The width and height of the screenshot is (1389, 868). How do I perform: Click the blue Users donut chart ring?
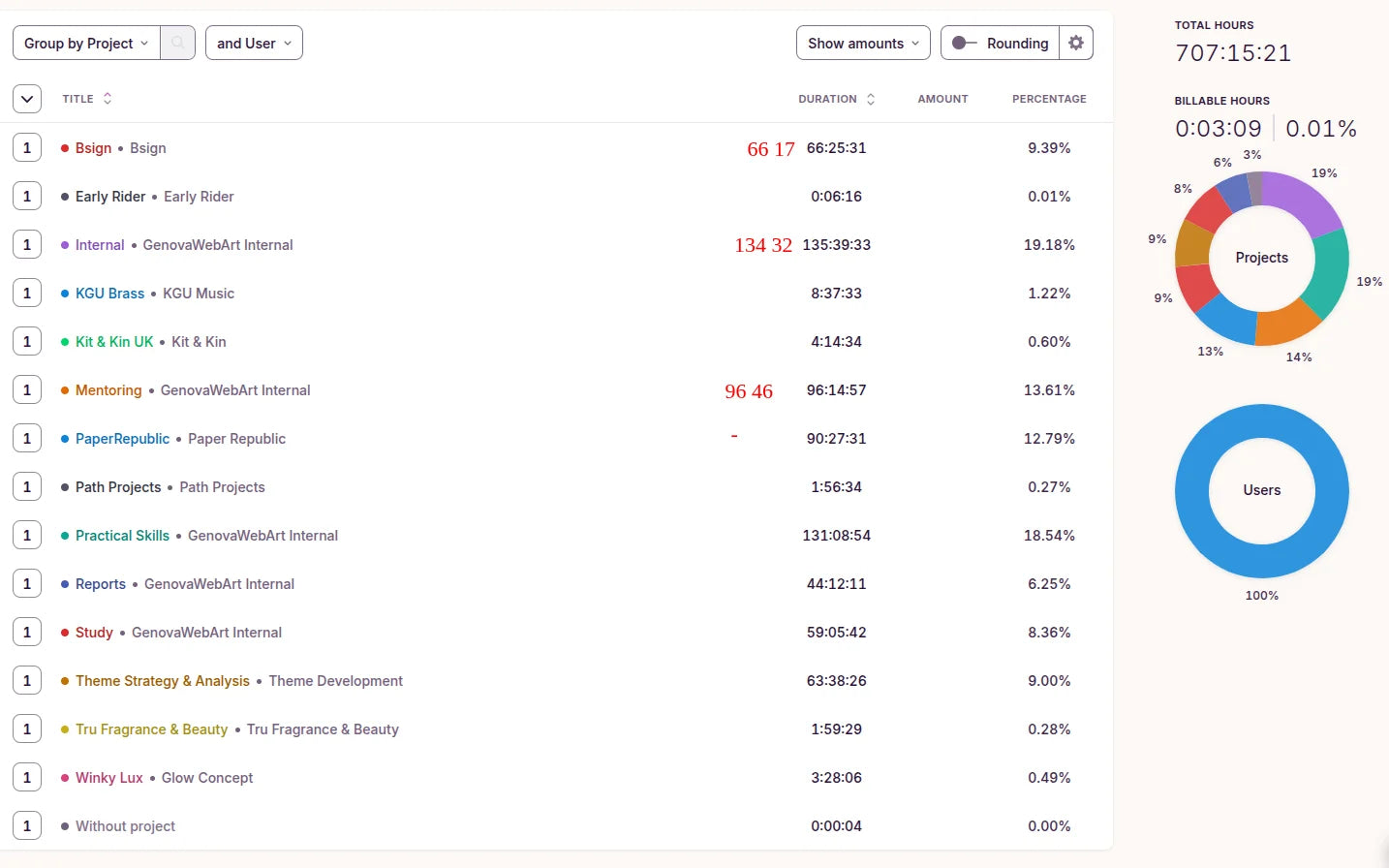point(1191,491)
